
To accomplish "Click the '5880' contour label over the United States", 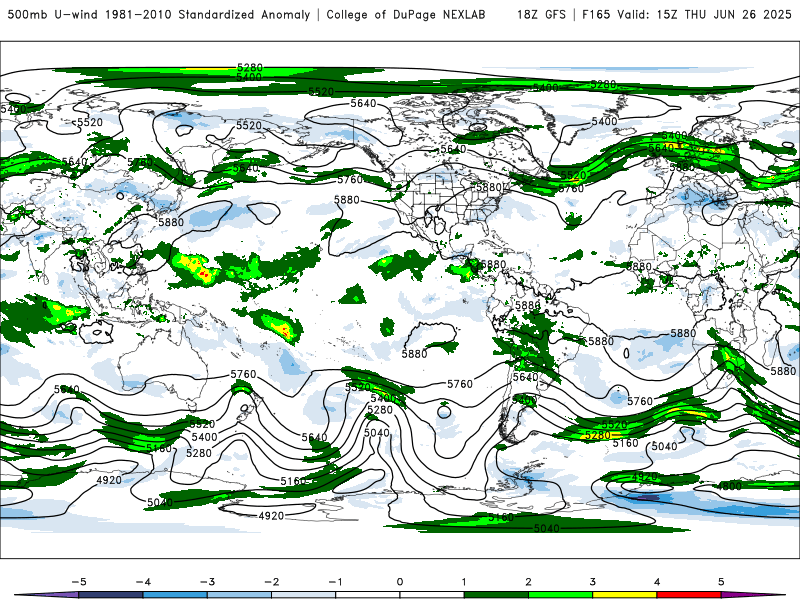I will coord(489,187).
